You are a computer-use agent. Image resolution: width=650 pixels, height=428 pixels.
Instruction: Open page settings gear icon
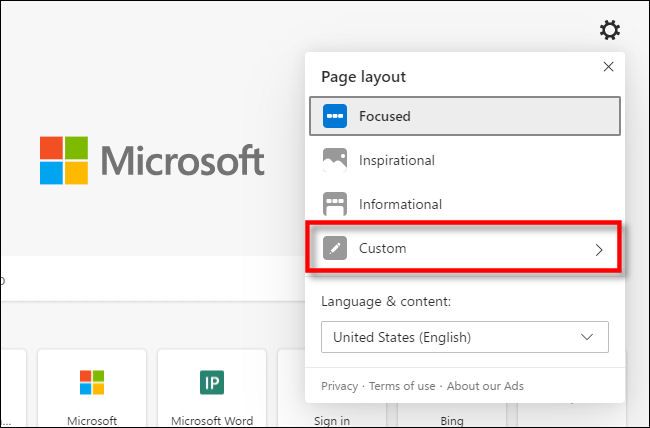[609, 31]
